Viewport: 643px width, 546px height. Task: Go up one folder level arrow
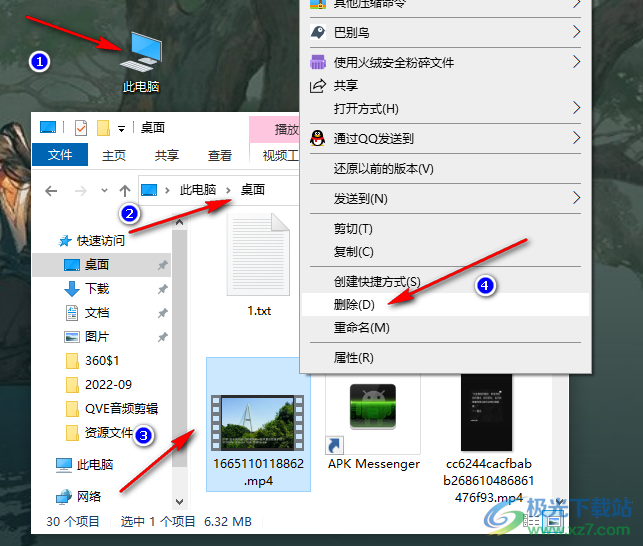point(125,191)
